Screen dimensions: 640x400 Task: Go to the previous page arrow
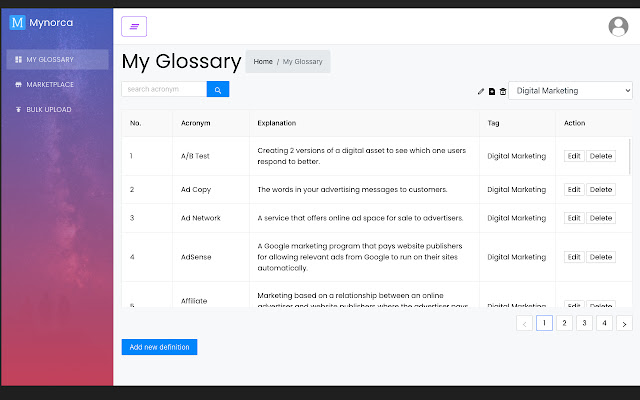tap(525, 323)
